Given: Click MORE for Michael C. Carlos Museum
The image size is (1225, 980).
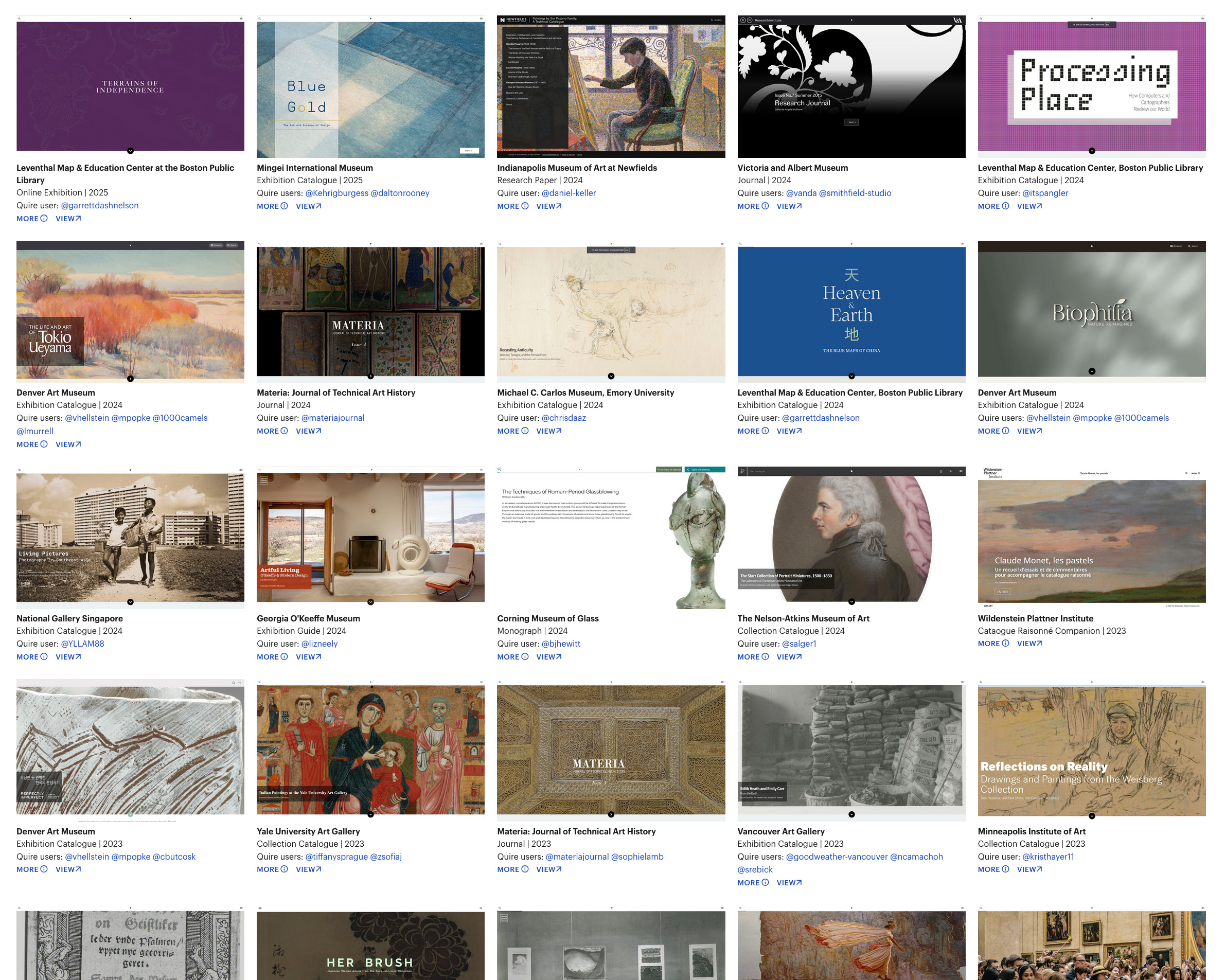Looking at the screenshot, I should (512, 431).
